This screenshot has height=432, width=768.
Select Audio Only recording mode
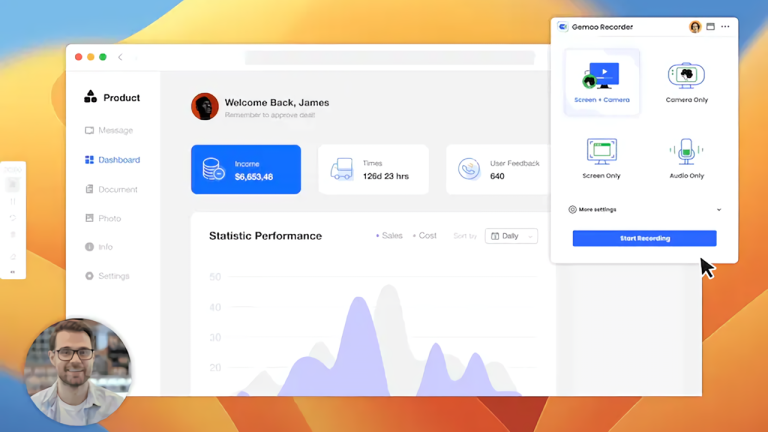(x=686, y=158)
